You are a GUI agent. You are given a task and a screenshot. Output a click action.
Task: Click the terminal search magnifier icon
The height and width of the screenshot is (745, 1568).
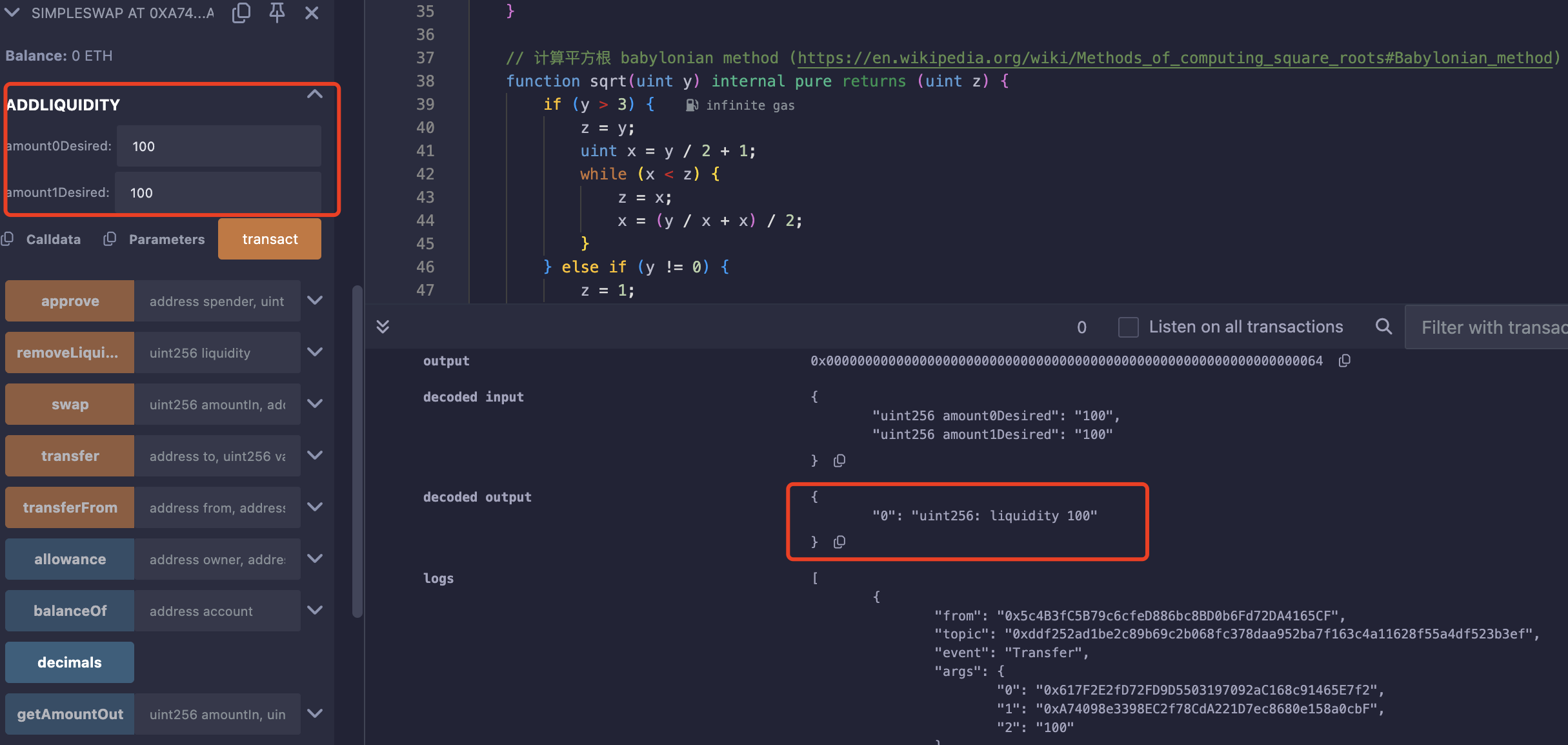pyautogui.click(x=1383, y=327)
